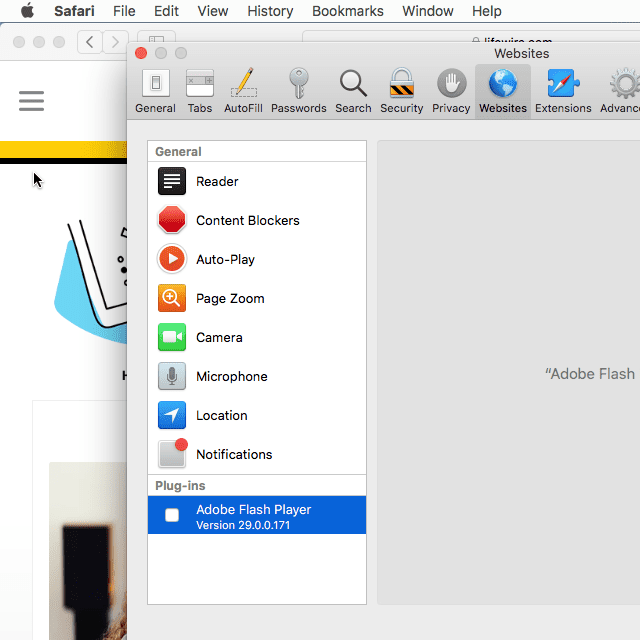Select the Auto-Play icon
This screenshot has height=640, width=640.
click(x=172, y=259)
